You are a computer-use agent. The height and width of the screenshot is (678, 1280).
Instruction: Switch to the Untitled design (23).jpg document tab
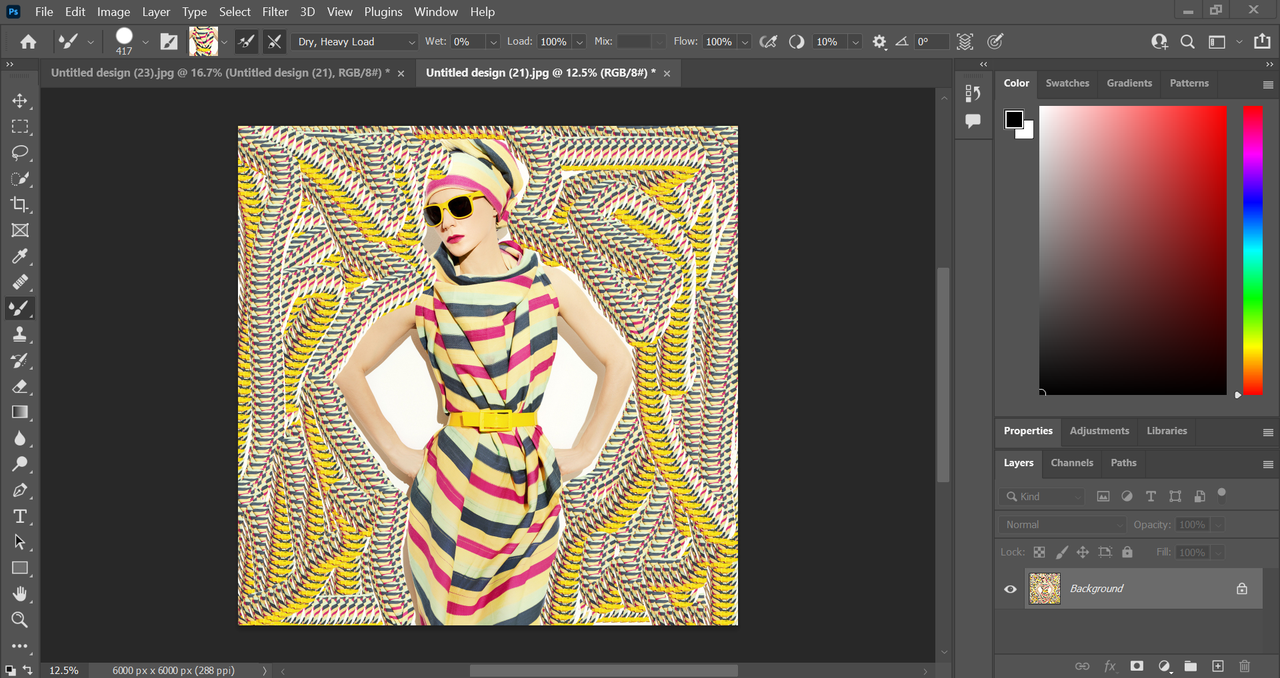[219, 73]
